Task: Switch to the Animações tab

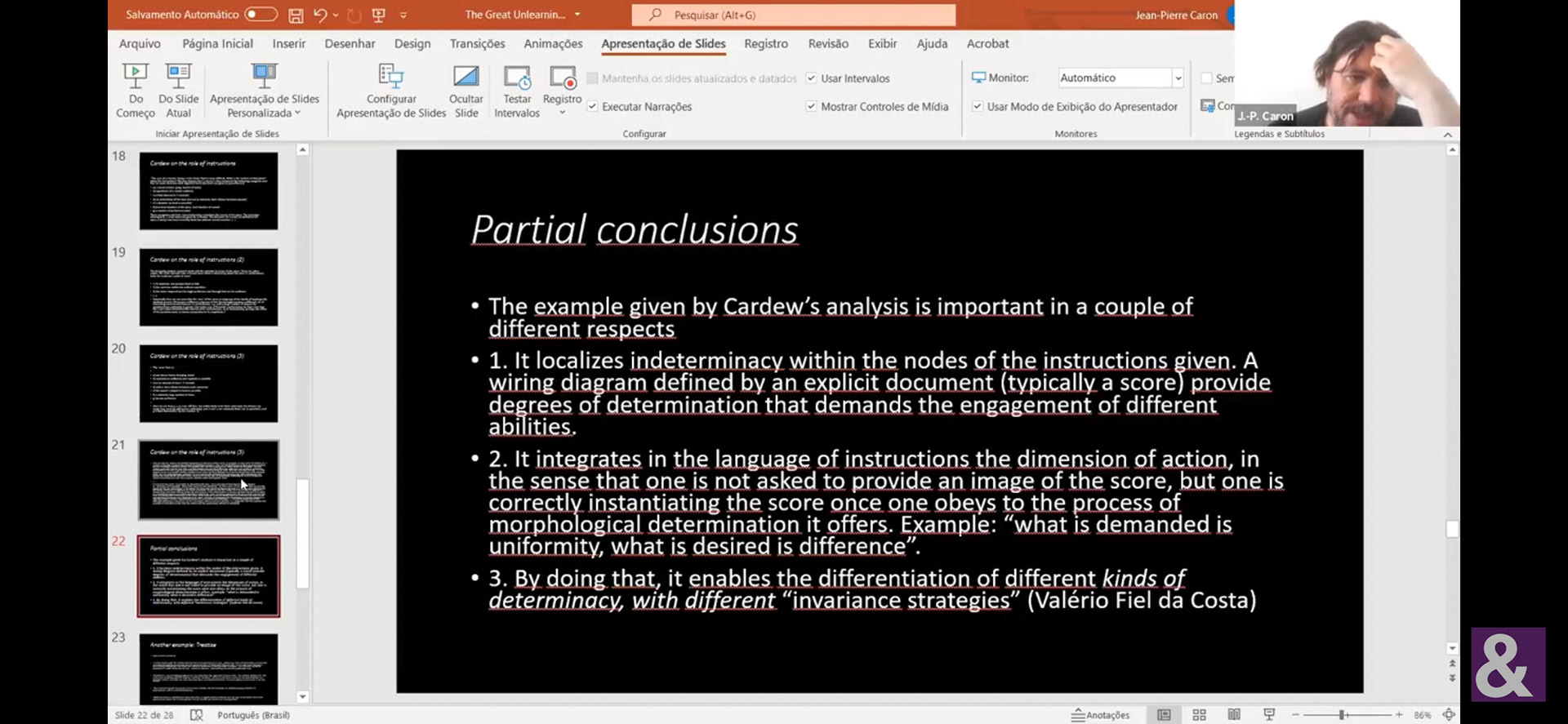Action: point(553,43)
